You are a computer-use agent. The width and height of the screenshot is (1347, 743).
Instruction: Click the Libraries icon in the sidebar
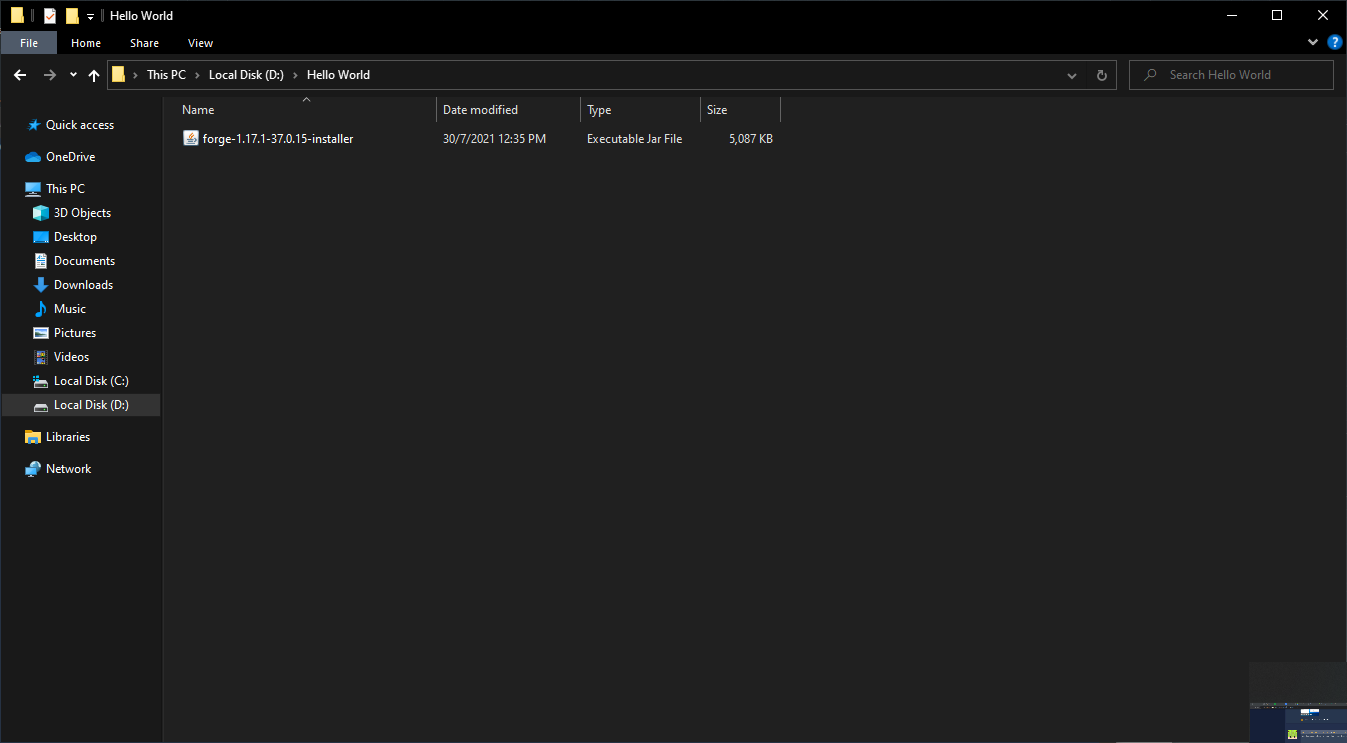33,437
